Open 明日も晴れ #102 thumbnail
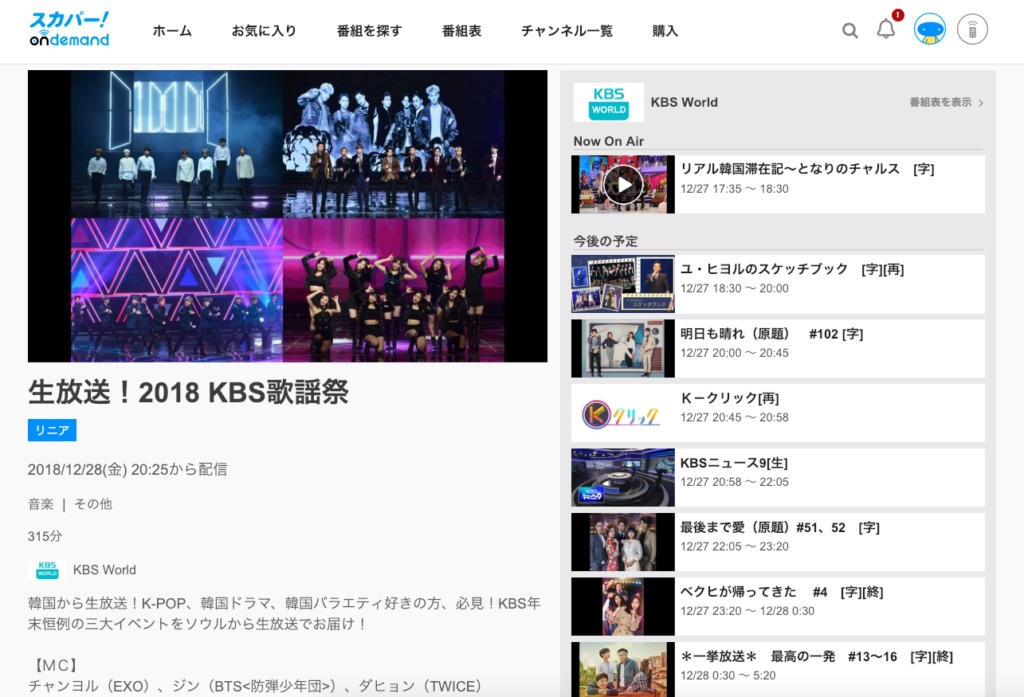The image size is (1024, 697). click(622, 348)
